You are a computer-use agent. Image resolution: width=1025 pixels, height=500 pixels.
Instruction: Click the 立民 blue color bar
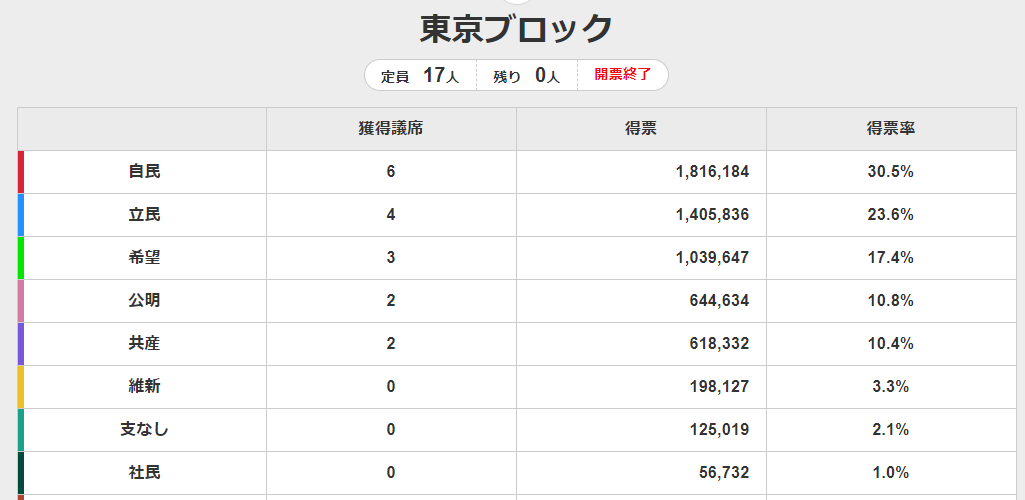(x=21, y=215)
